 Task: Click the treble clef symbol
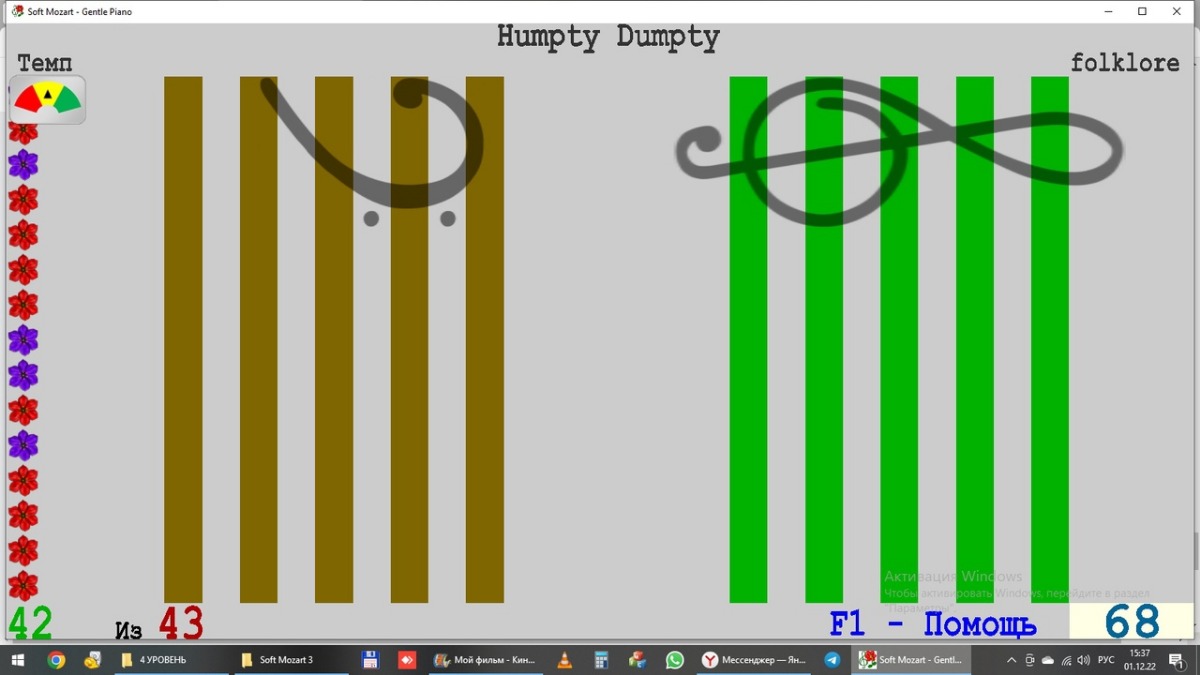pos(899,152)
